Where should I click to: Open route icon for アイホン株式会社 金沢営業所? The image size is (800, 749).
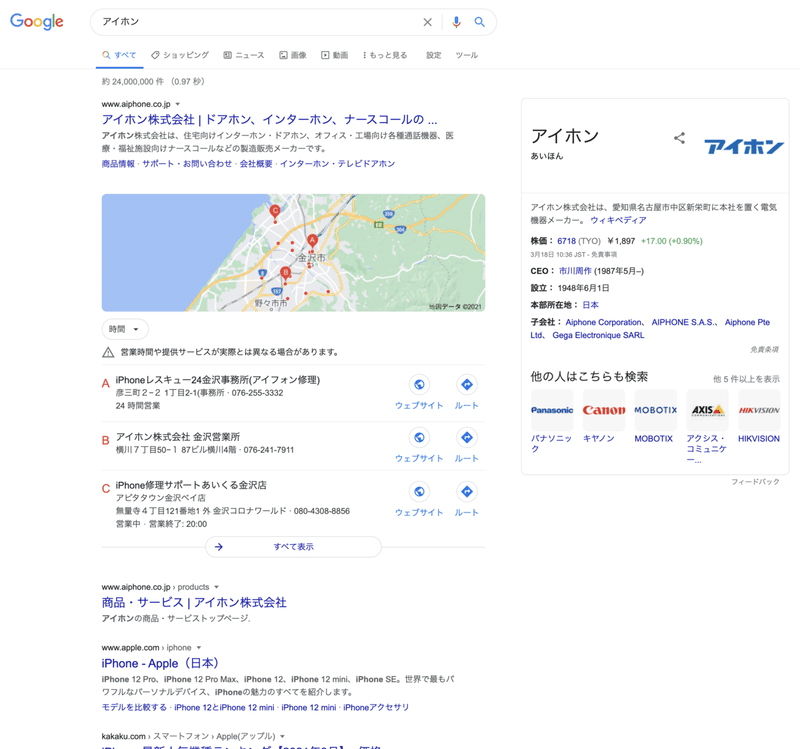coord(467,437)
